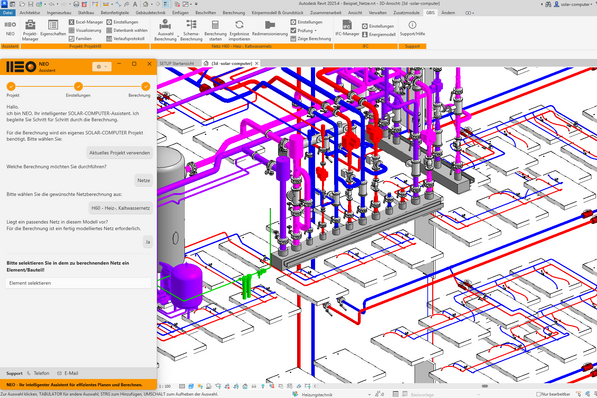The width and height of the screenshot is (597, 398).
Task: Switch to the Zusatzmodule ribbon tab
Action: click(x=406, y=13)
